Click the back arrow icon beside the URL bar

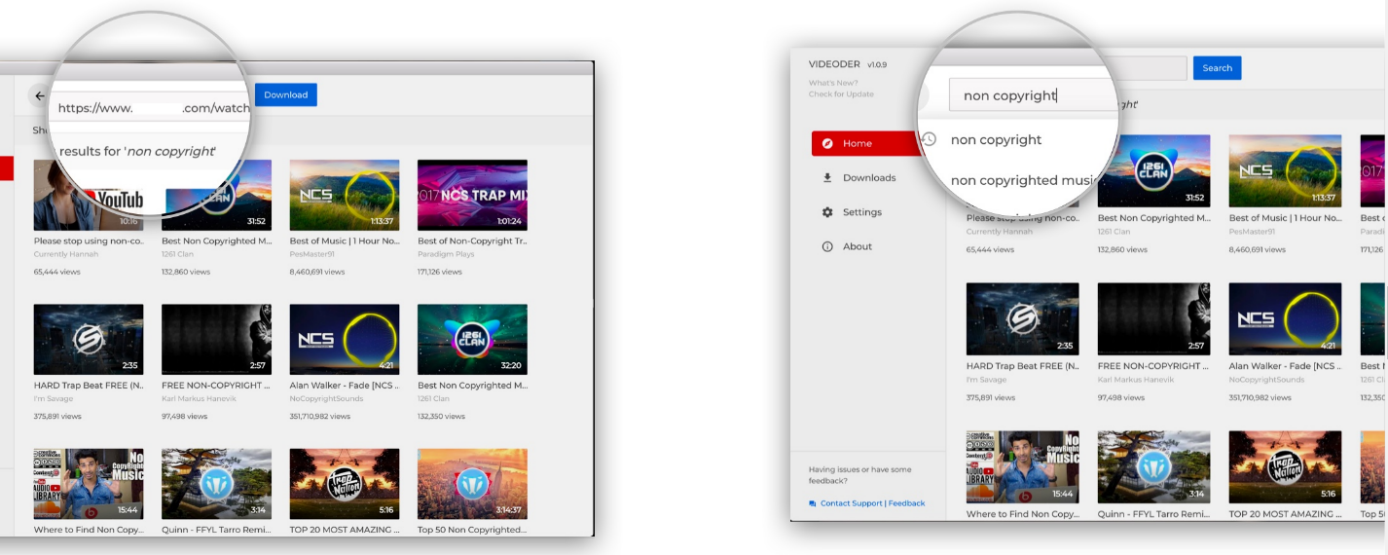[x=39, y=96]
